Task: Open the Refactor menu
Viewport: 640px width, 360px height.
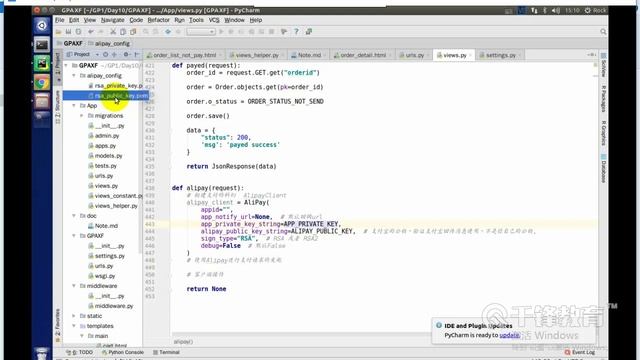Action: (158, 20)
